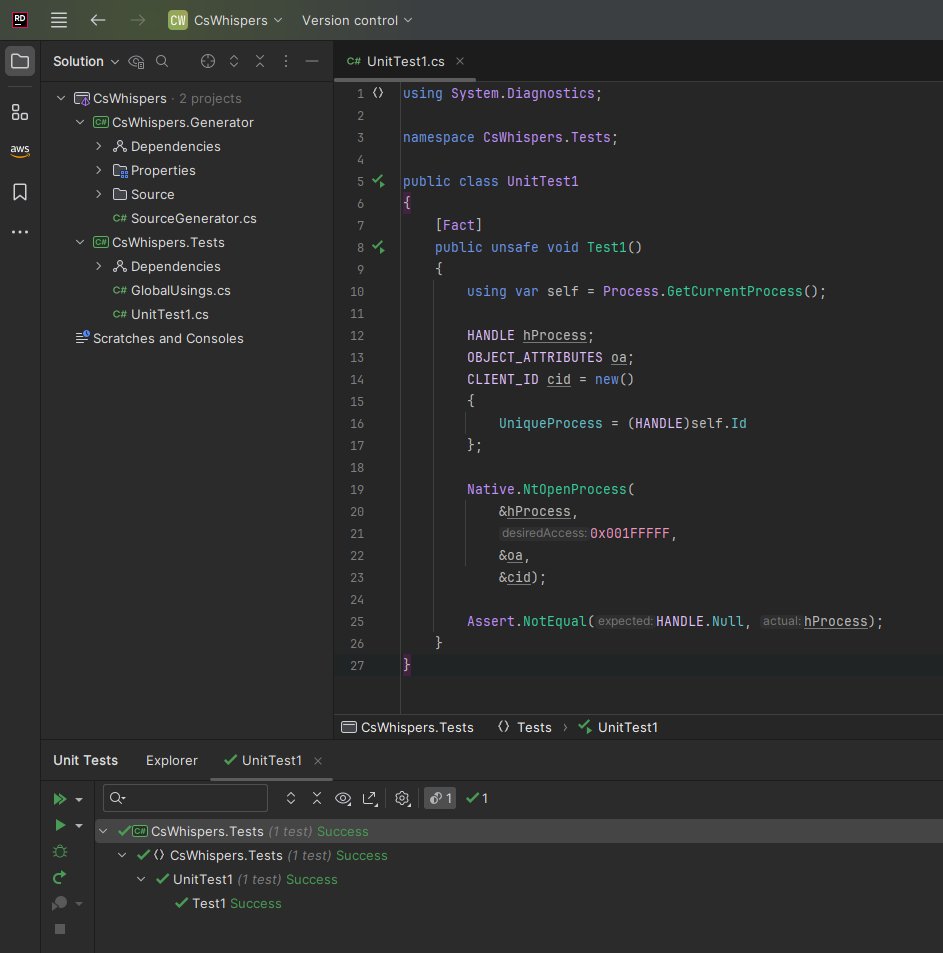Export unit test results

(370, 798)
